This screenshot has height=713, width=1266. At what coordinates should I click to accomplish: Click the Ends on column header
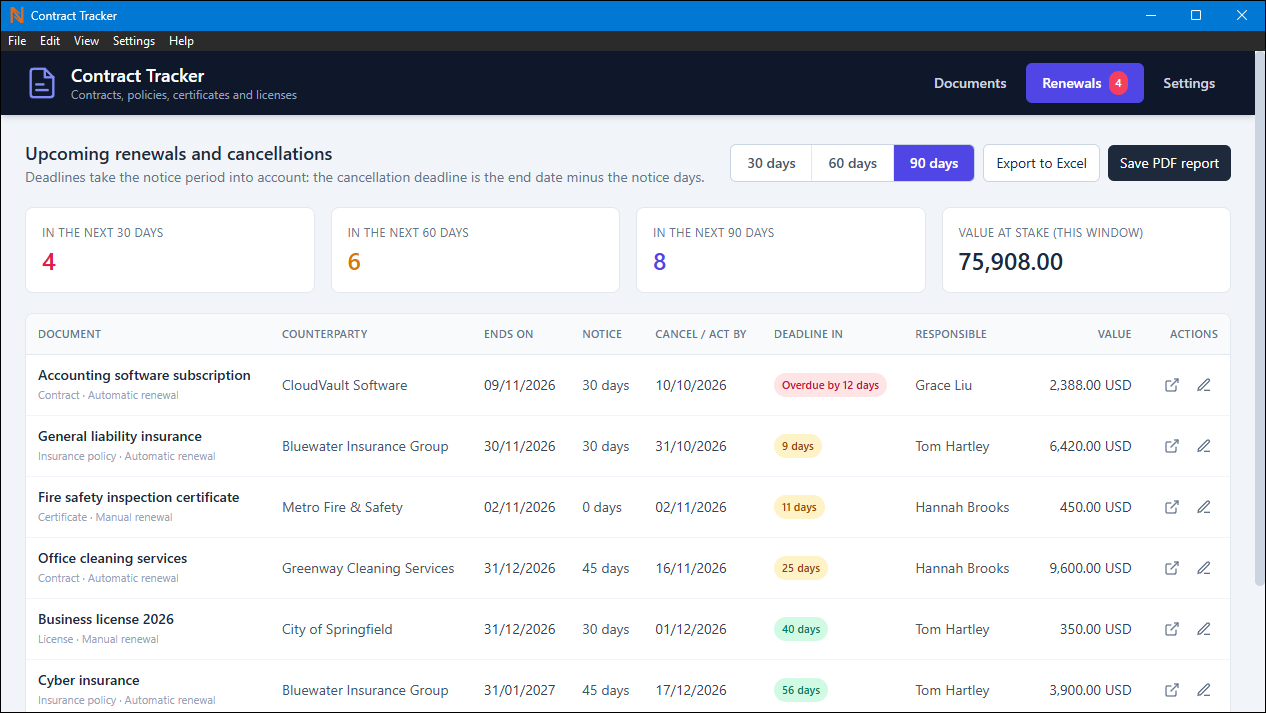coord(508,334)
